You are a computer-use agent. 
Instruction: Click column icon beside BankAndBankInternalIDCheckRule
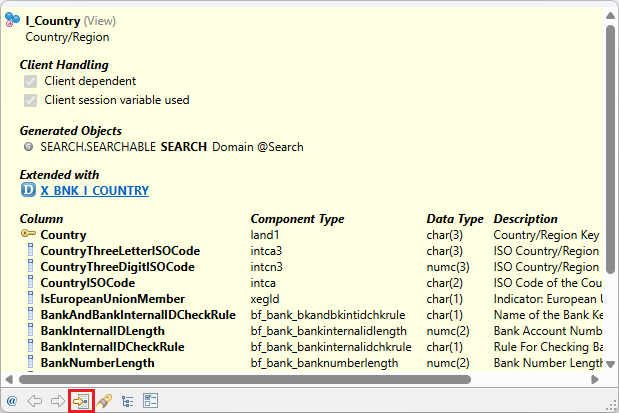coord(30,314)
